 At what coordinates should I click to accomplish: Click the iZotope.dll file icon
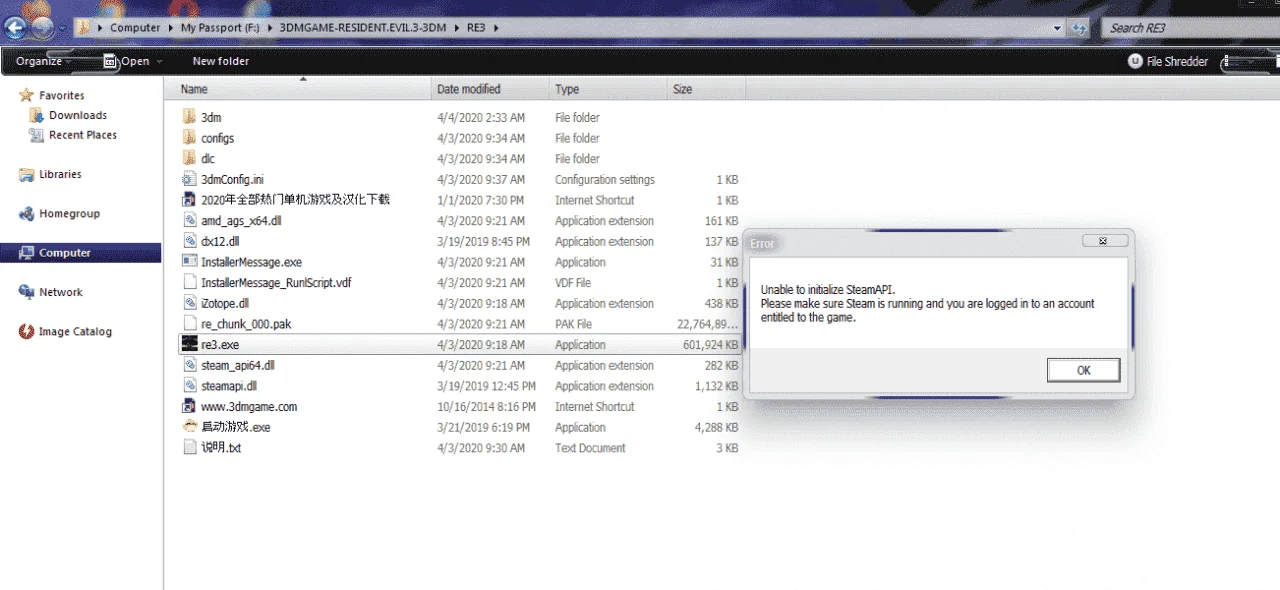point(190,303)
